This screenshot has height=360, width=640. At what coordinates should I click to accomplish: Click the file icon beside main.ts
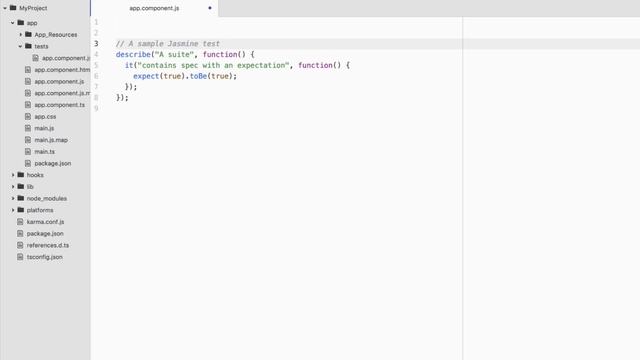tap(28, 151)
